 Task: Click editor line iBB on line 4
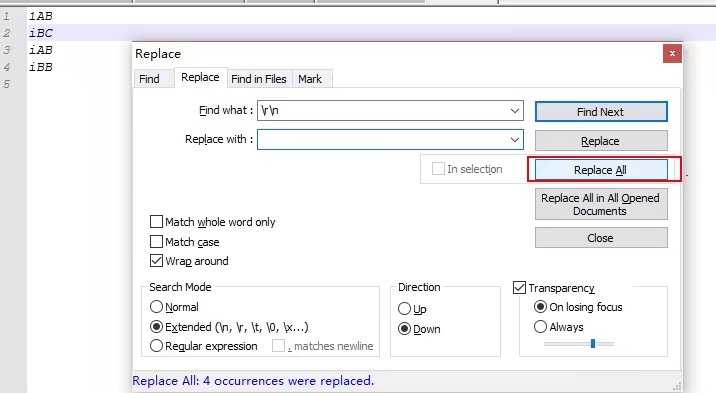(41, 67)
